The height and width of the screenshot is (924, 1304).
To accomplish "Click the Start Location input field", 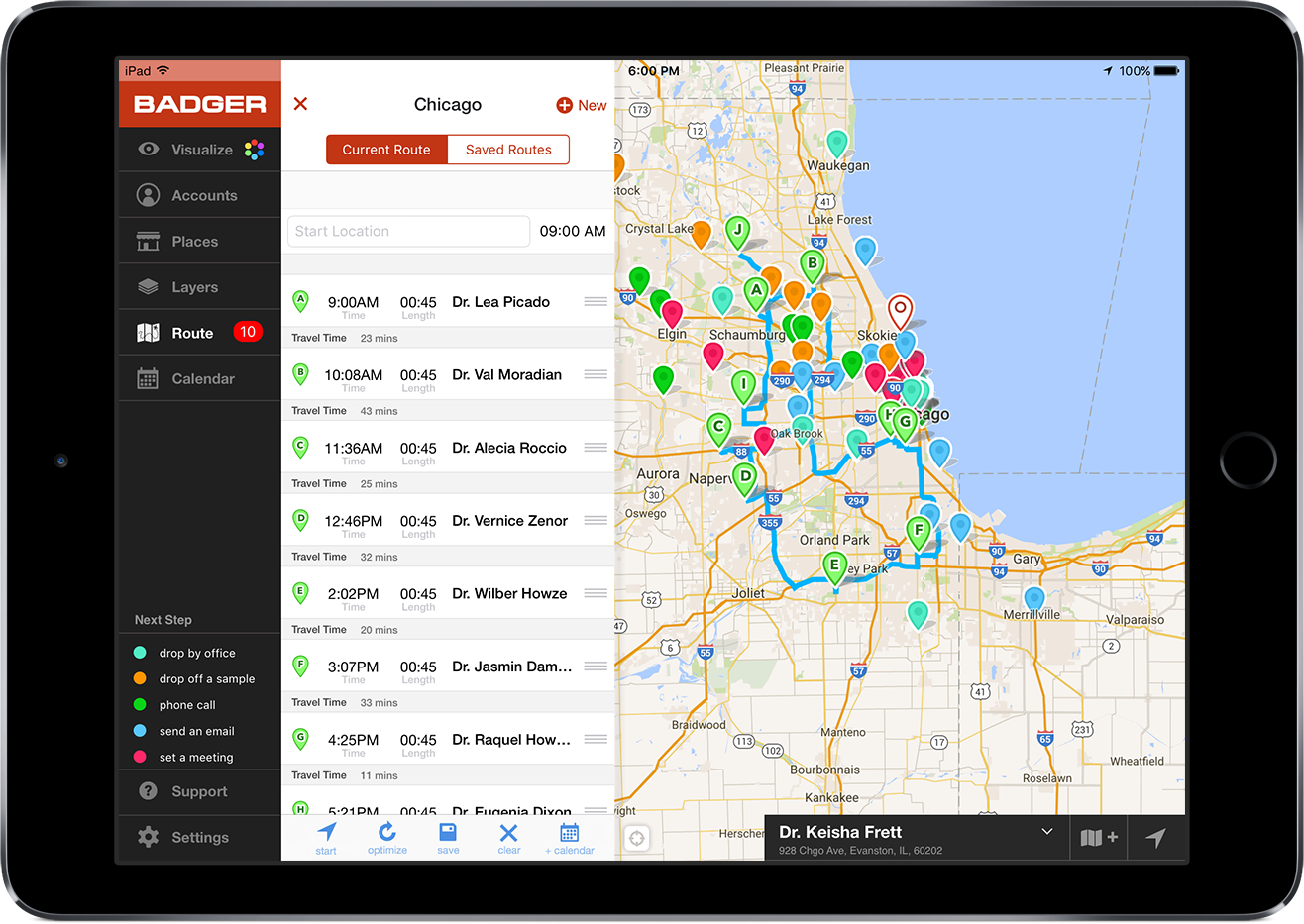I will click(x=408, y=231).
